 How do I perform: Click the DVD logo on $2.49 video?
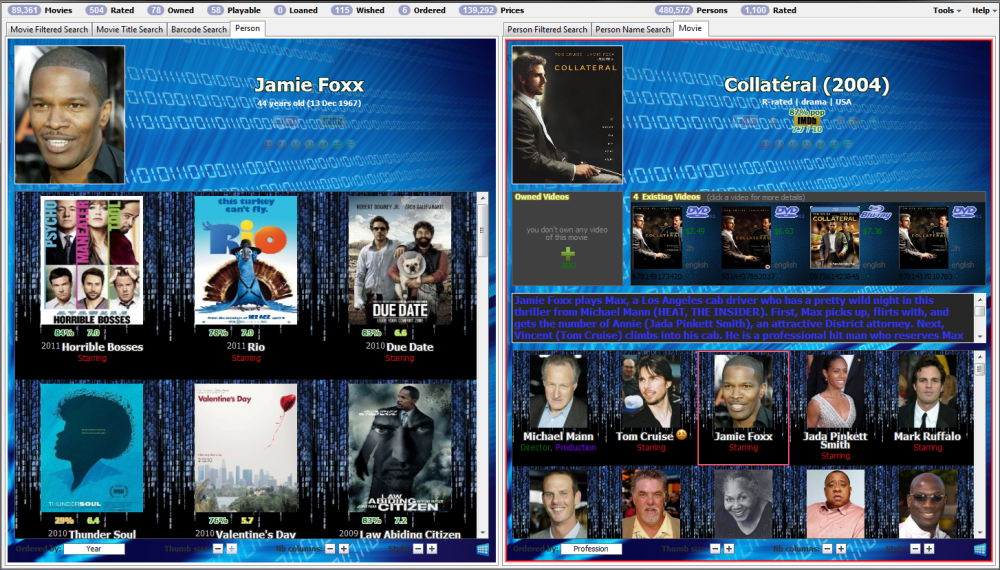pyautogui.click(x=698, y=212)
